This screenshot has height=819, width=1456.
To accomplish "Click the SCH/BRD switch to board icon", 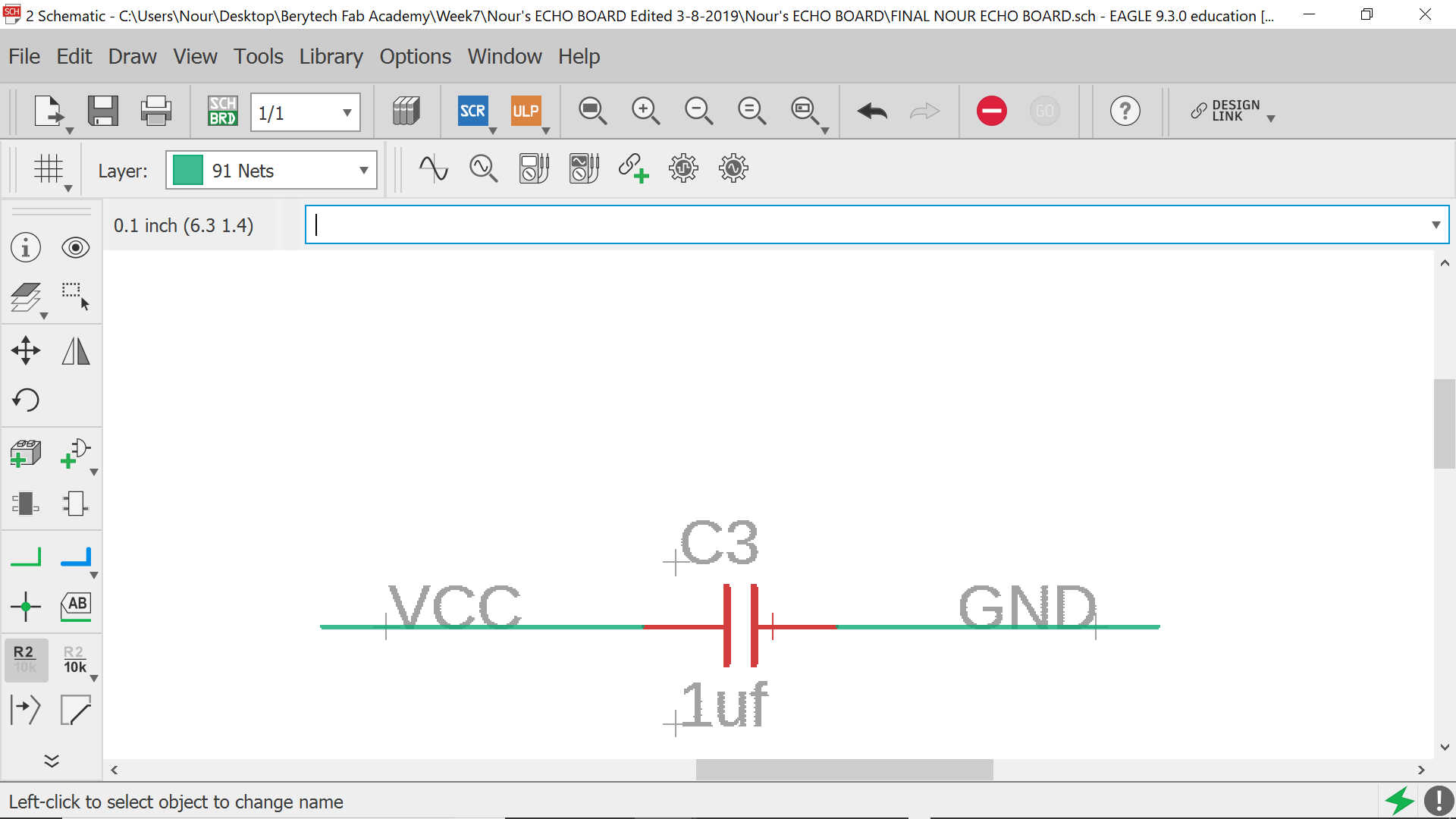I will pos(222,111).
